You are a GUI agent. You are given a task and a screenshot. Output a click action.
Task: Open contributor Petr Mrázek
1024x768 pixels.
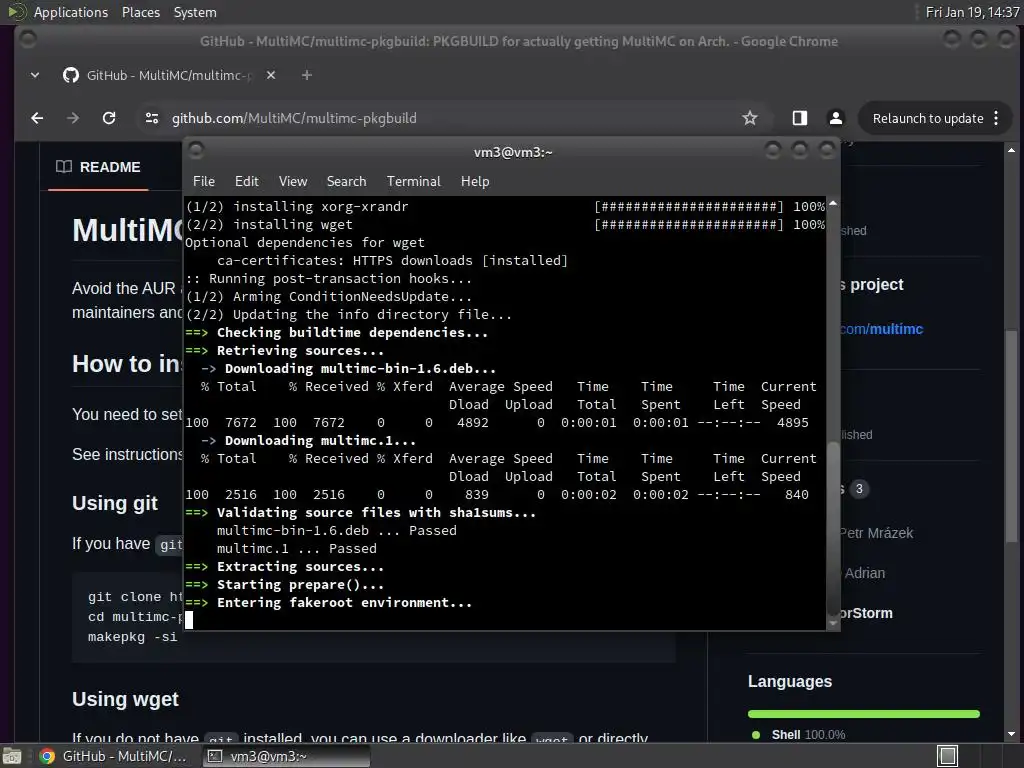click(876, 533)
